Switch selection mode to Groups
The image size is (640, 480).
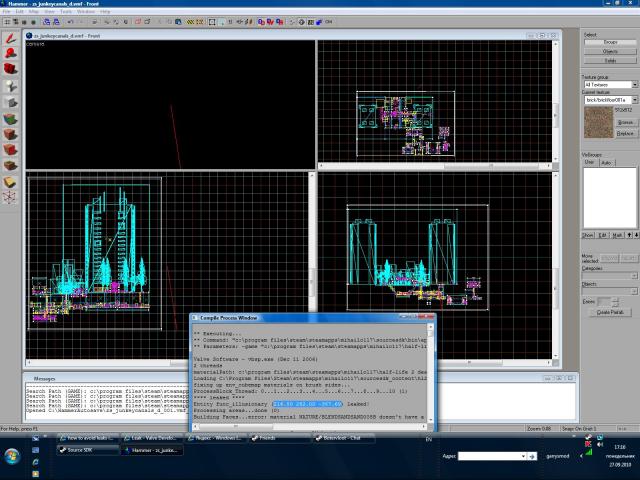coord(609,42)
